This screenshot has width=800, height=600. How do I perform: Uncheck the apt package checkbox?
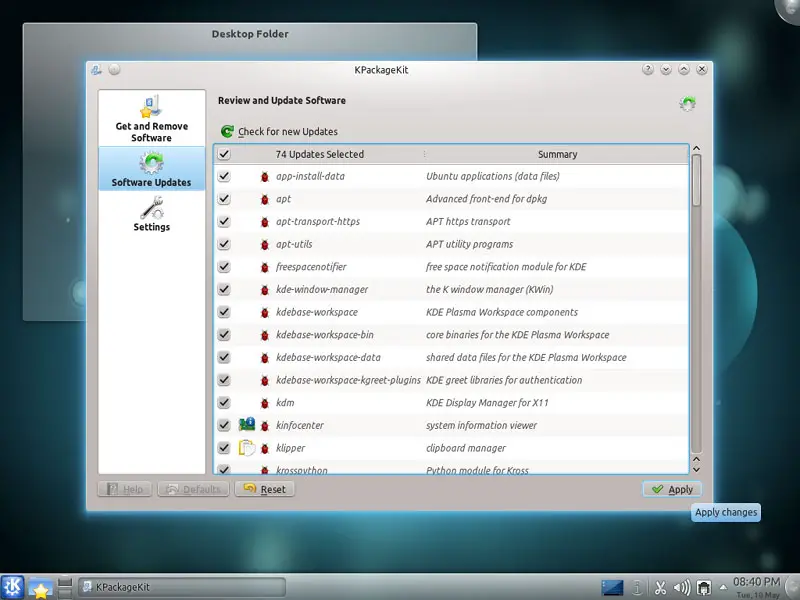coord(224,199)
